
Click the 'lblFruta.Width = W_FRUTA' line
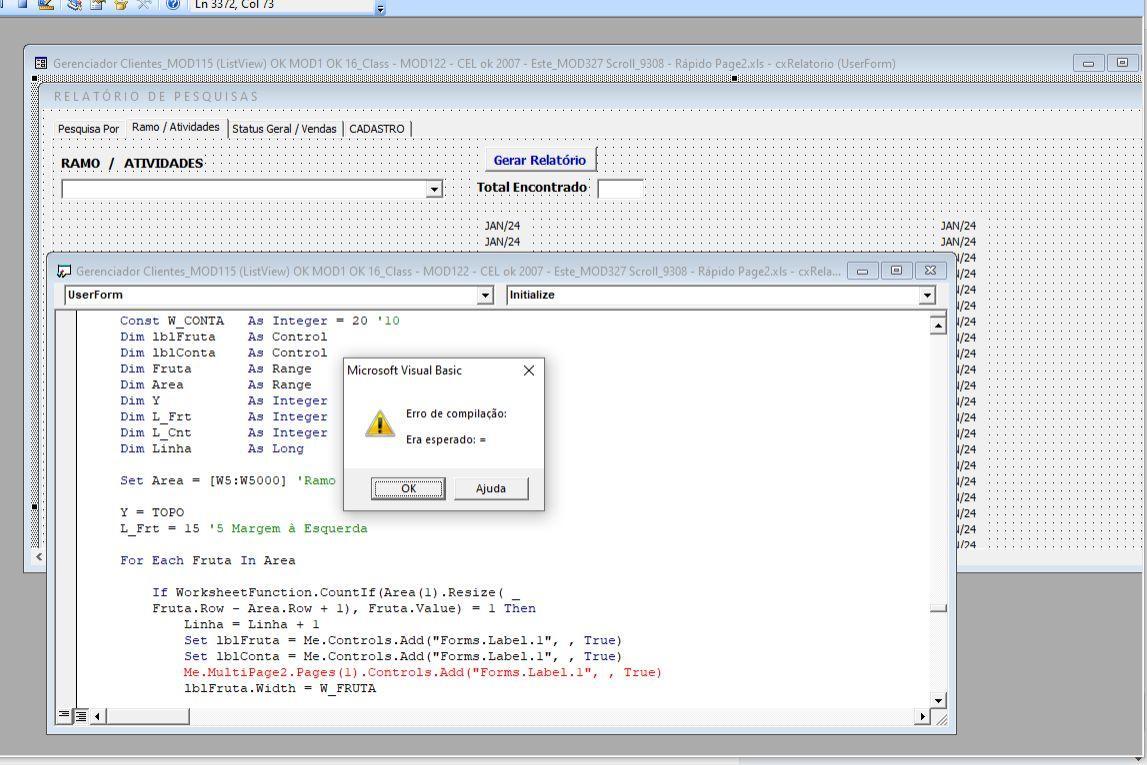pos(279,688)
